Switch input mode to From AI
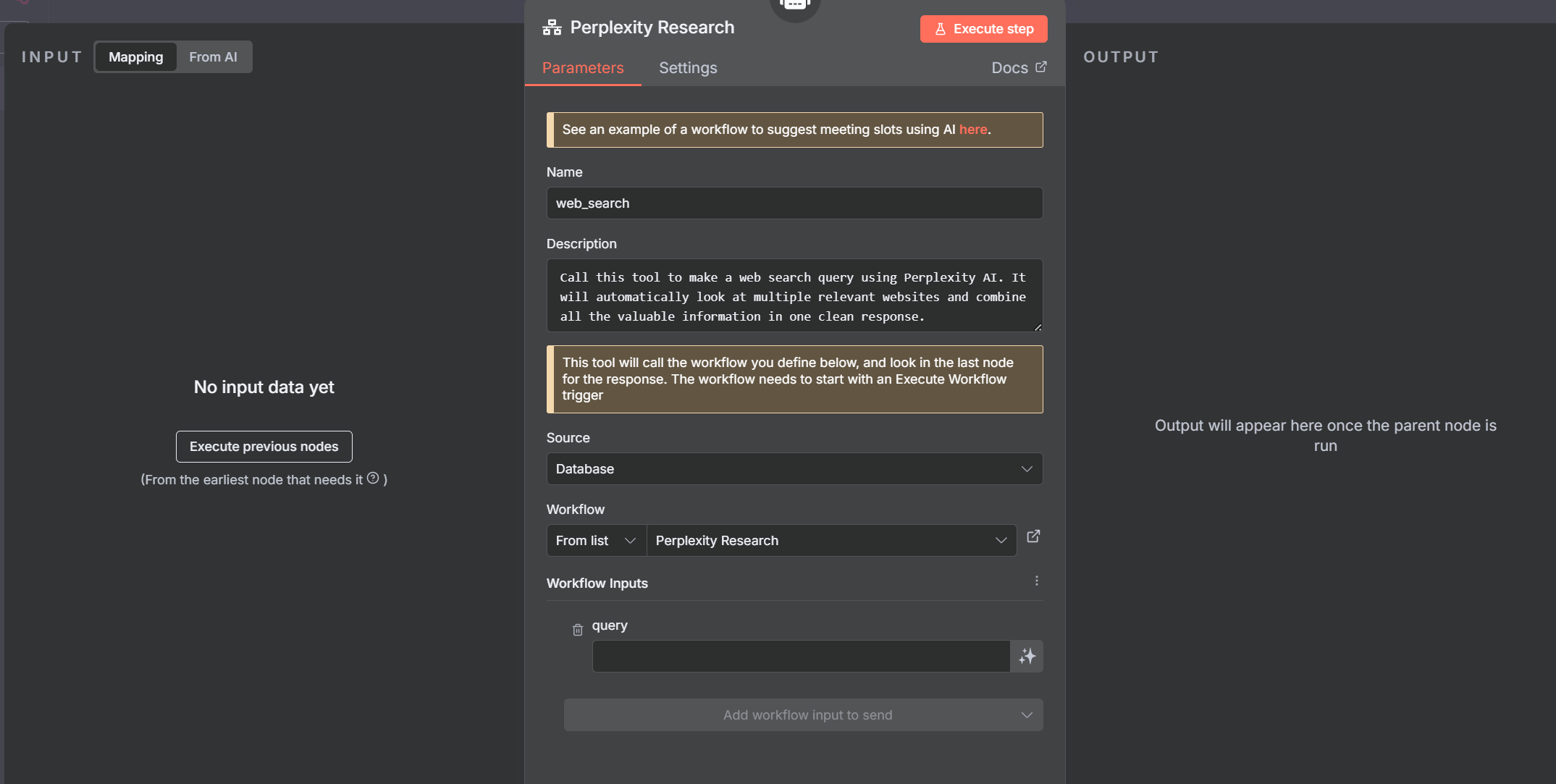 [x=213, y=57]
